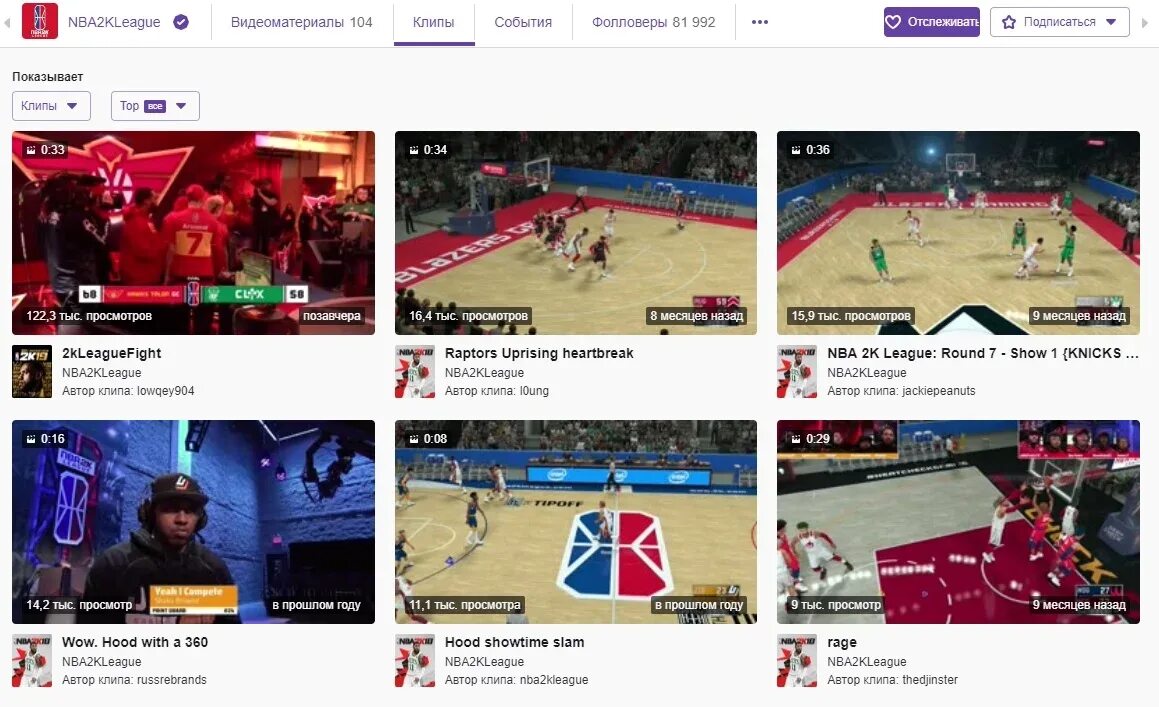Play the Raptors Uprising heartbreak thumbnail
The height and width of the screenshot is (707, 1159).
click(576, 233)
